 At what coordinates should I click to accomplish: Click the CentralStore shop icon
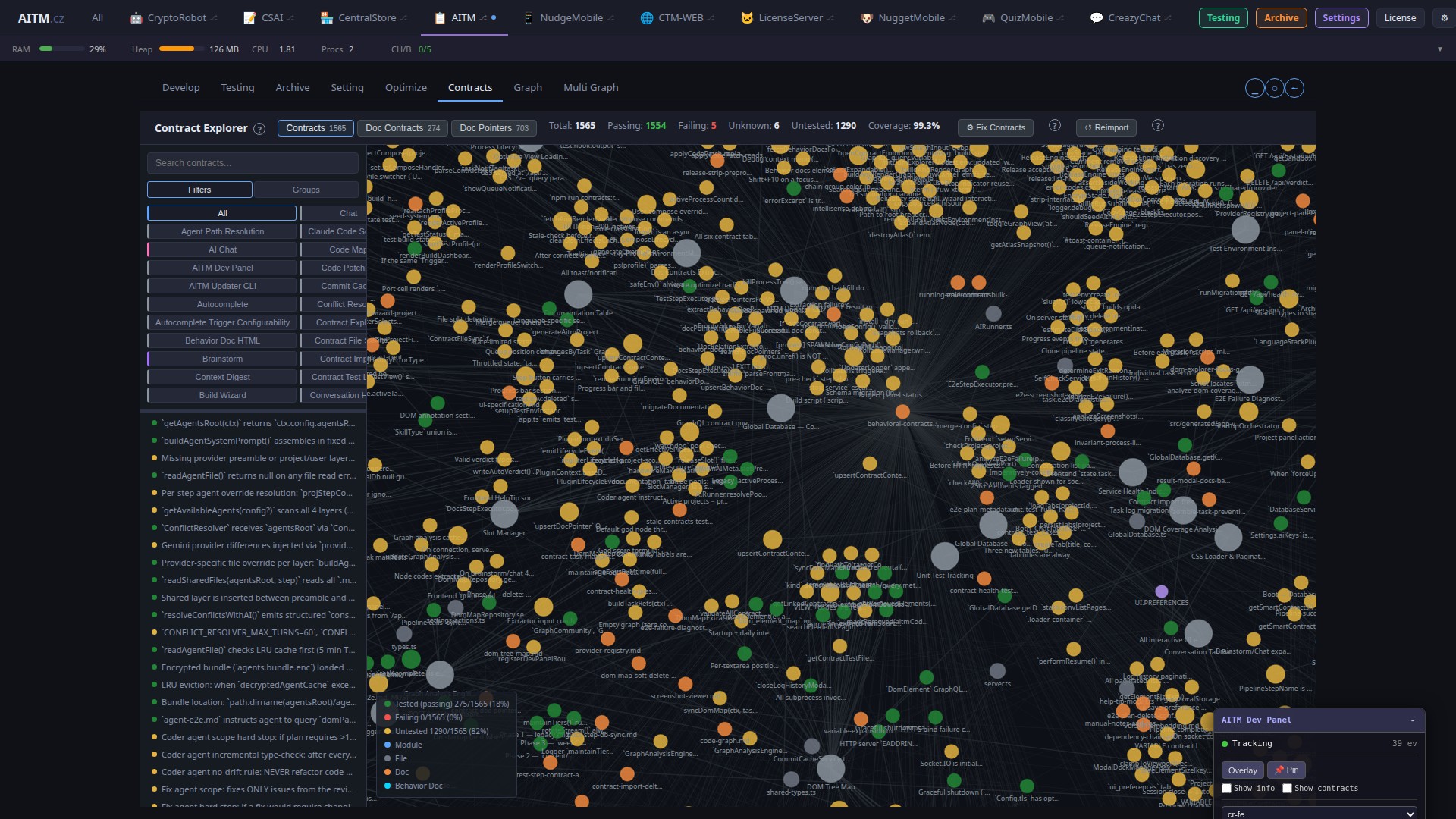click(326, 17)
